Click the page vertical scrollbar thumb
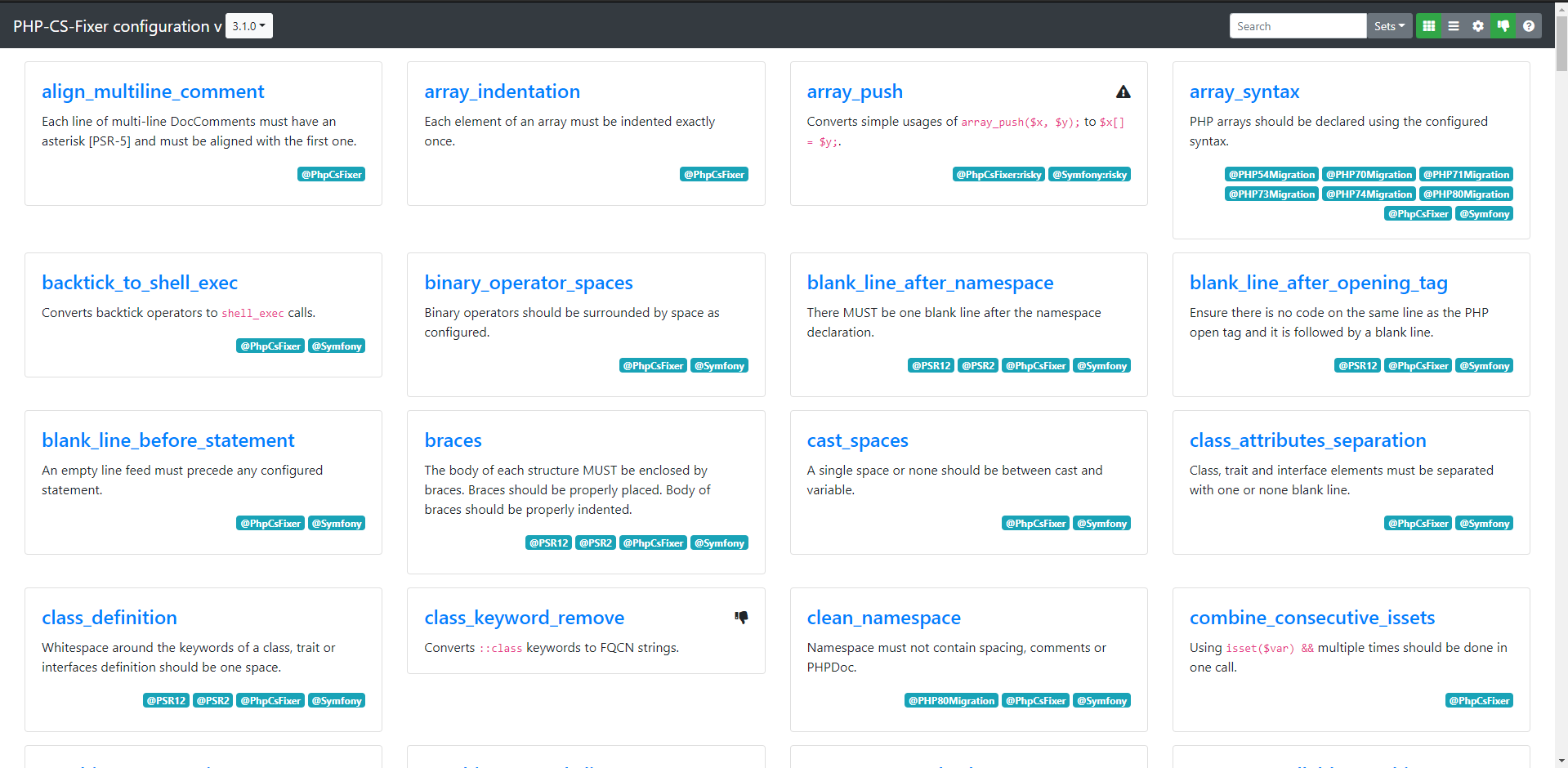 pyautogui.click(x=1561, y=42)
